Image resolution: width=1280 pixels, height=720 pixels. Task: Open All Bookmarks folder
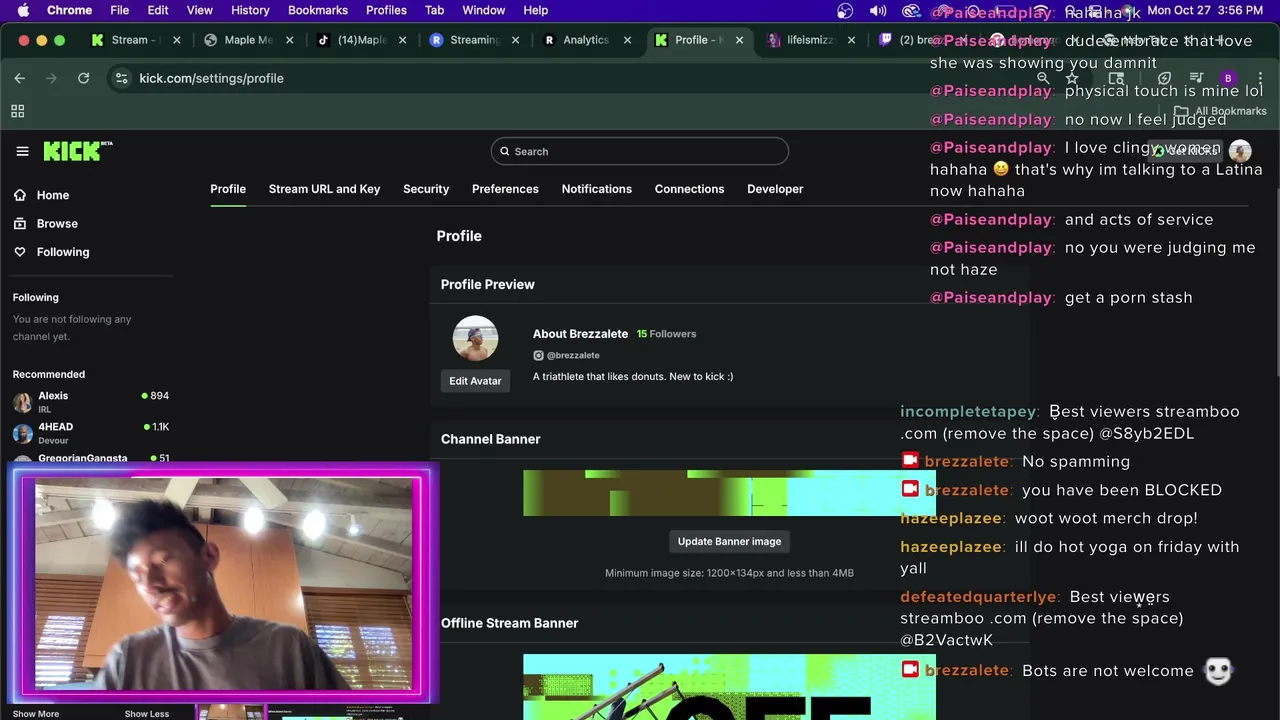[x=1220, y=111]
